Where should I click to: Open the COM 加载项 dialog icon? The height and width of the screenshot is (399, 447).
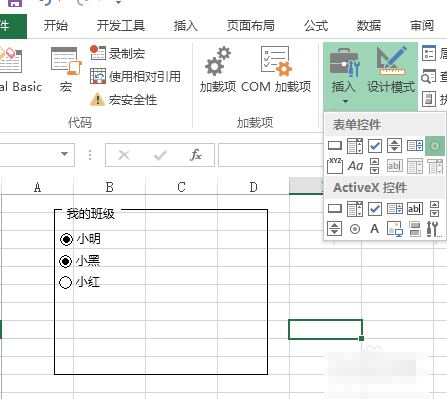click(276, 69)
